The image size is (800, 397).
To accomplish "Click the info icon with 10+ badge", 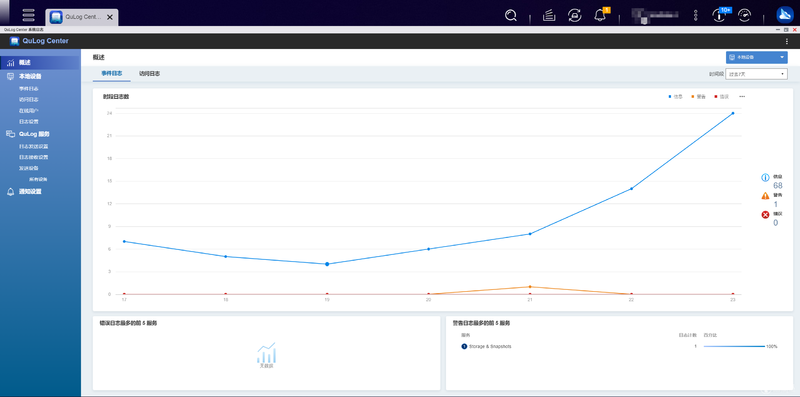I will click(x=719, y=15).
